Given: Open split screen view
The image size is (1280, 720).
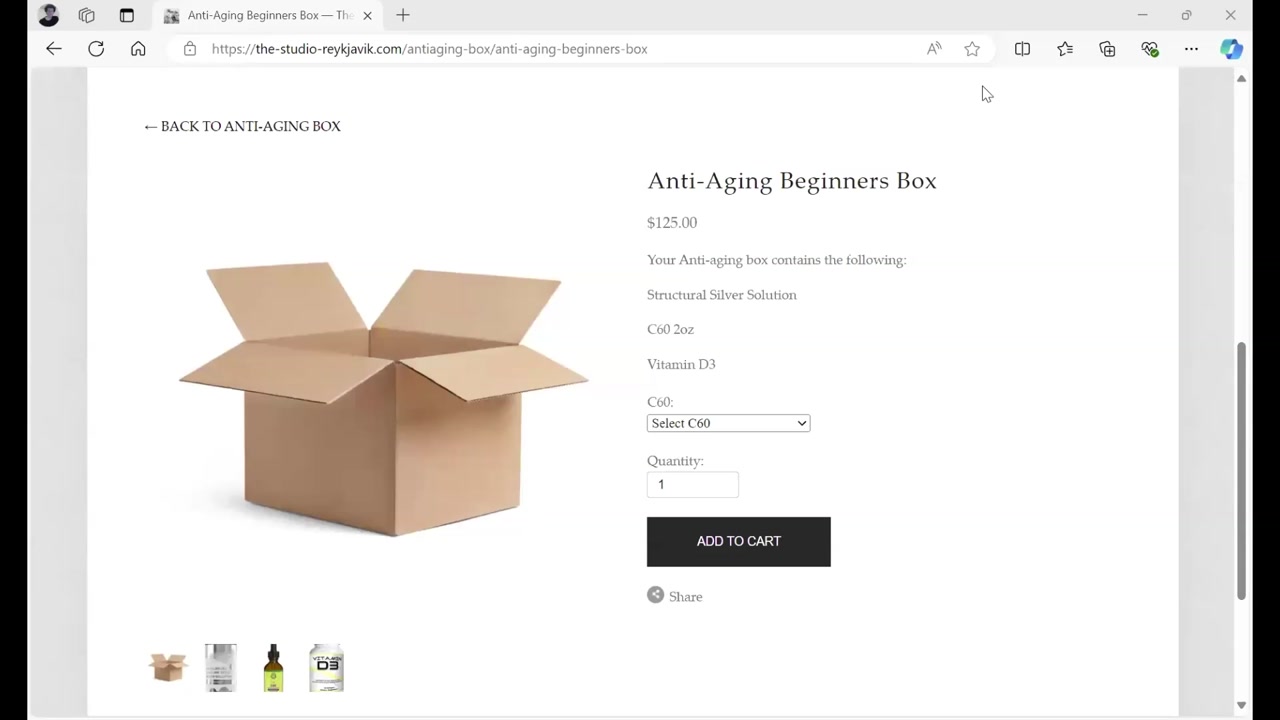Looking at the screenshot, I should 1022,49.
